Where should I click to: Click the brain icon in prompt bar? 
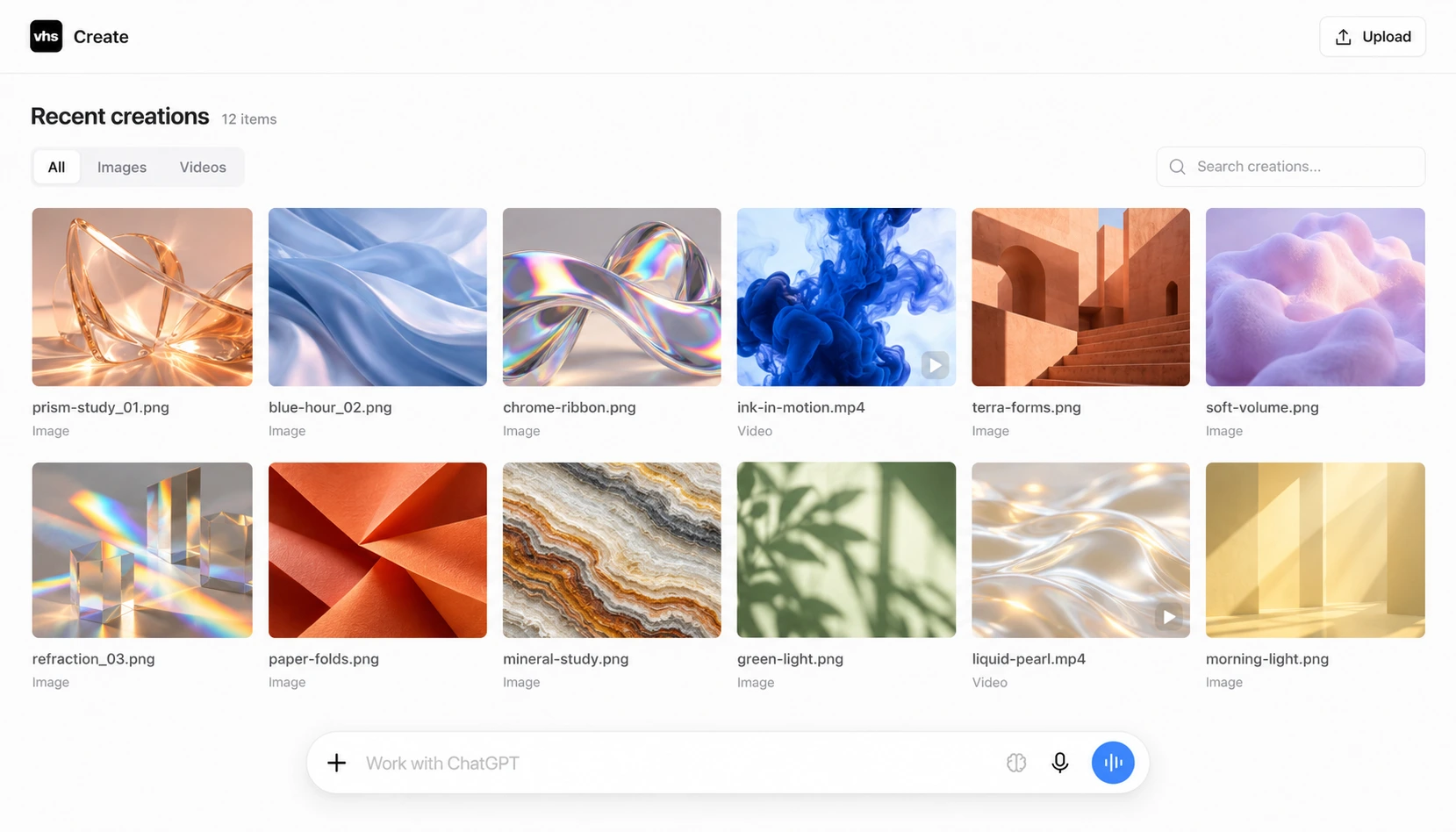tap(1016, 763)
